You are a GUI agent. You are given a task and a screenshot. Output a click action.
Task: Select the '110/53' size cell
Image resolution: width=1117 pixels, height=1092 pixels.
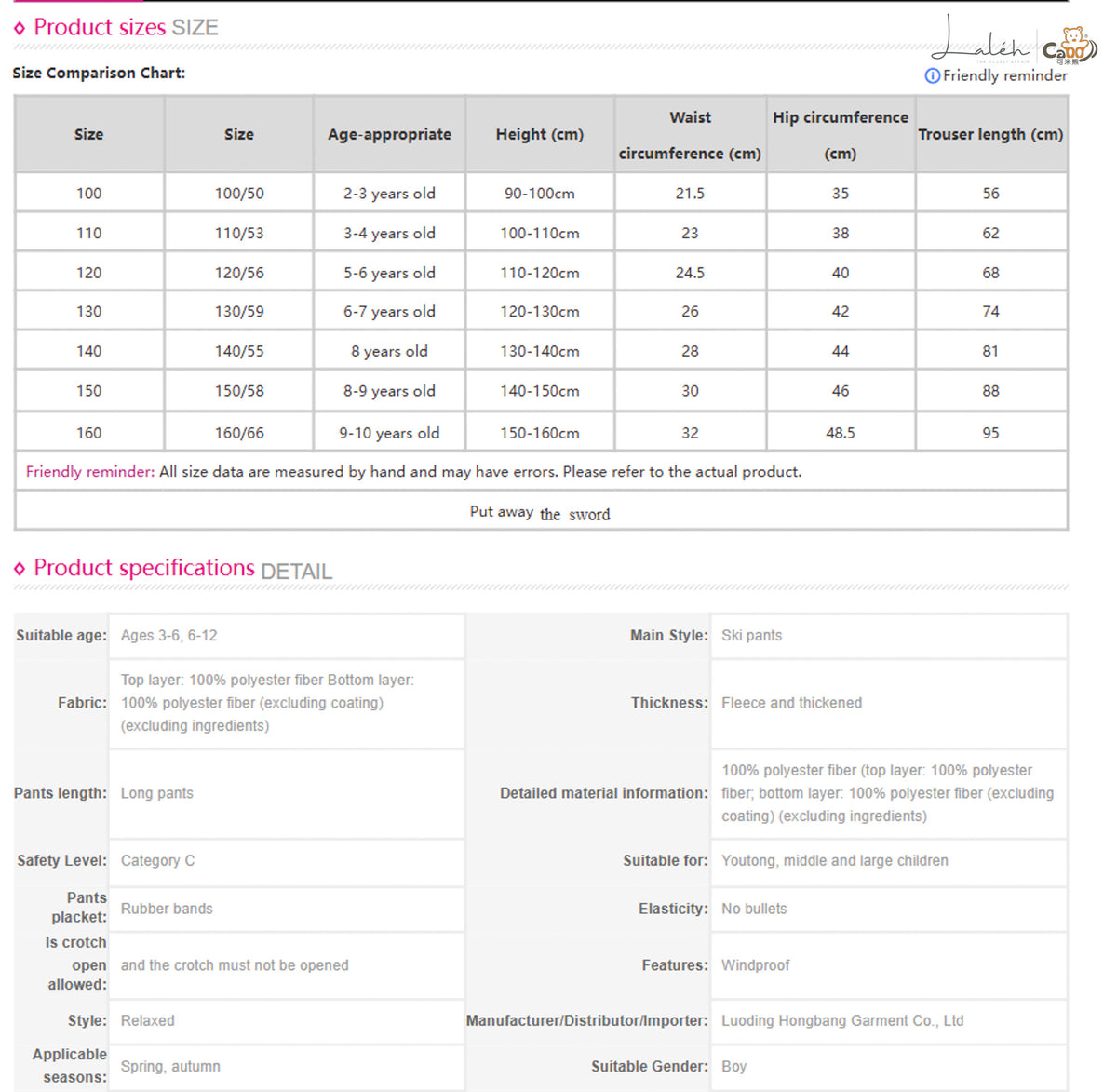tap(239, 233)
